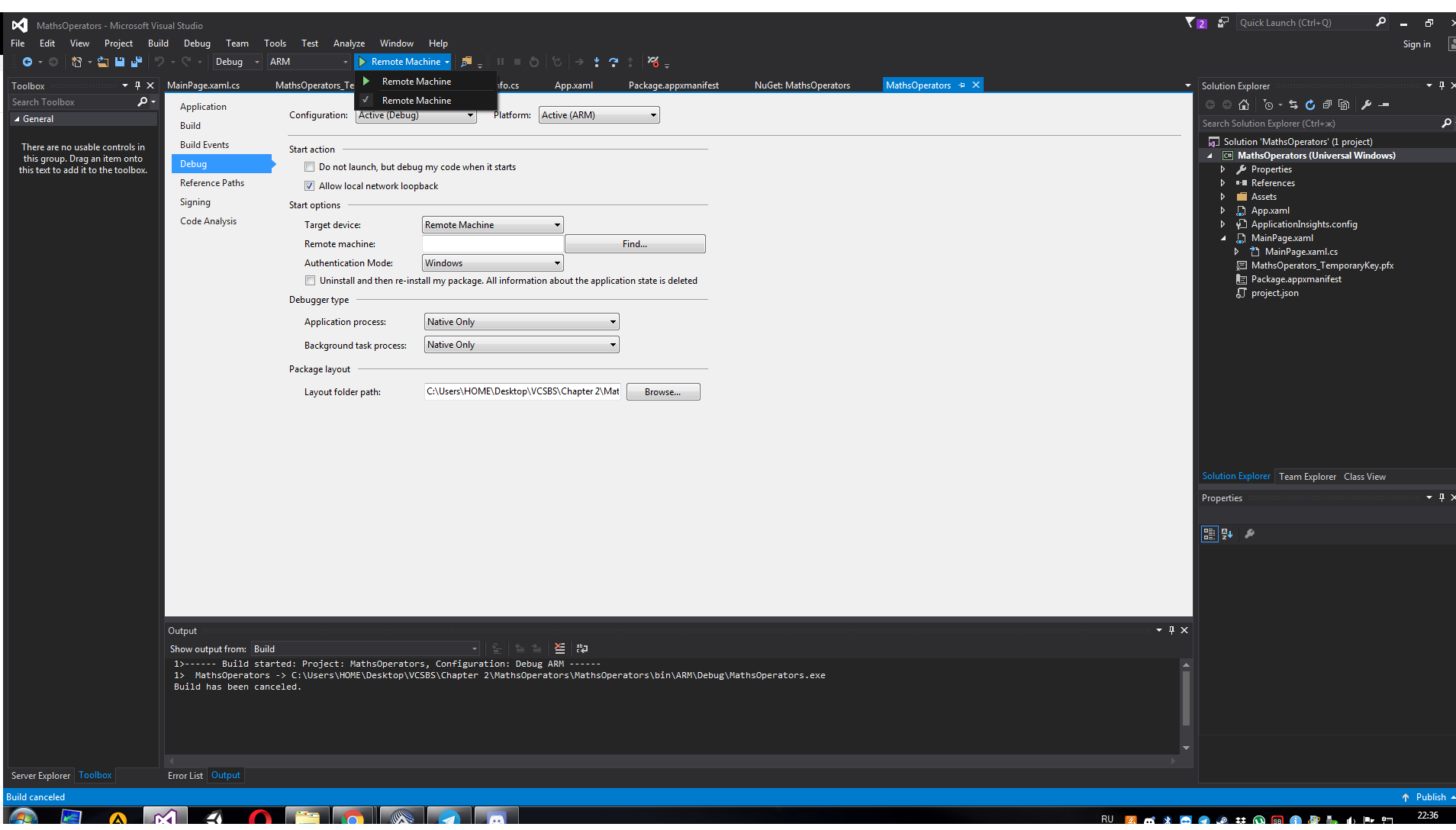
Task: Click the Undo arrow icon
Action: click(159, 62)
